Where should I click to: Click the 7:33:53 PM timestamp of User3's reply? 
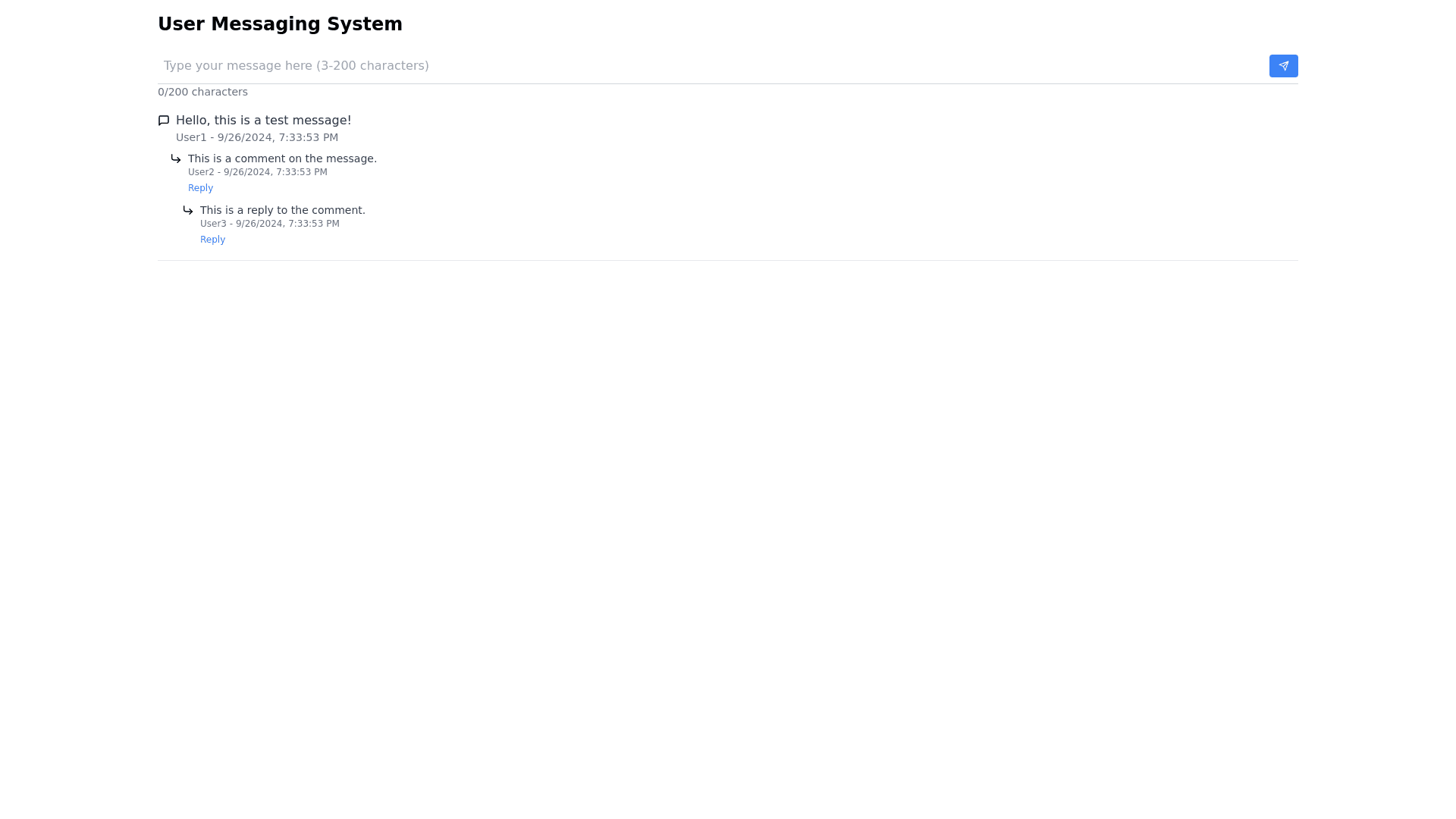pyautogui.click(x=313, y=224)
